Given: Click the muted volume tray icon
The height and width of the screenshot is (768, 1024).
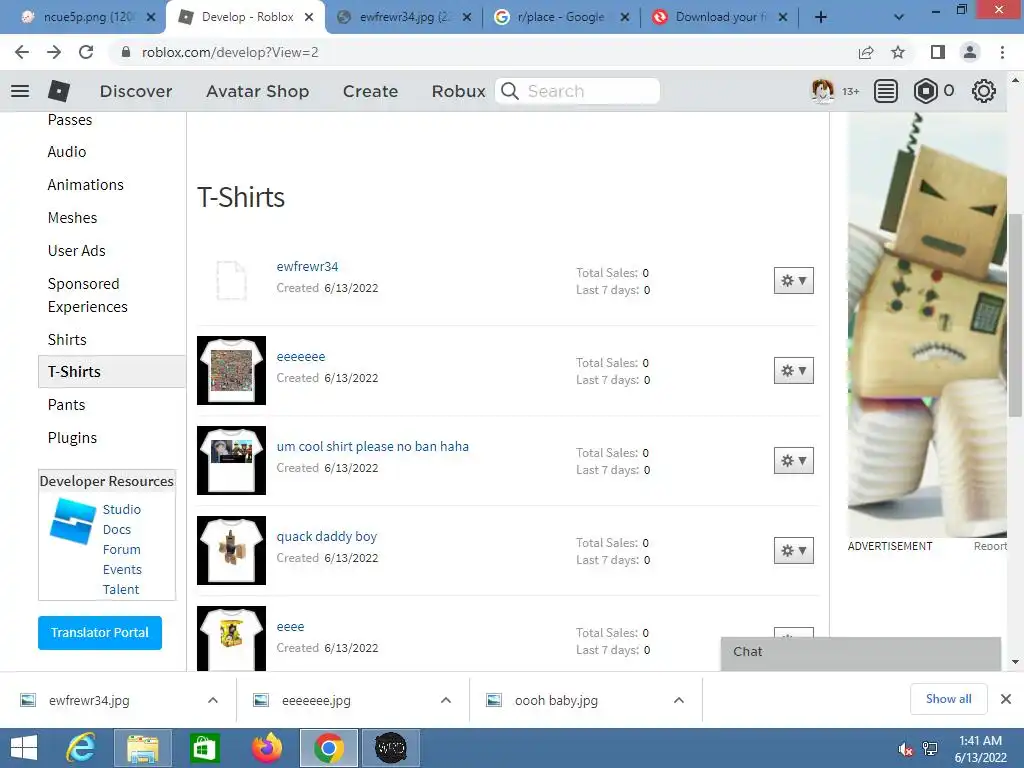Looking at the screenshot, I should point(905,749).
